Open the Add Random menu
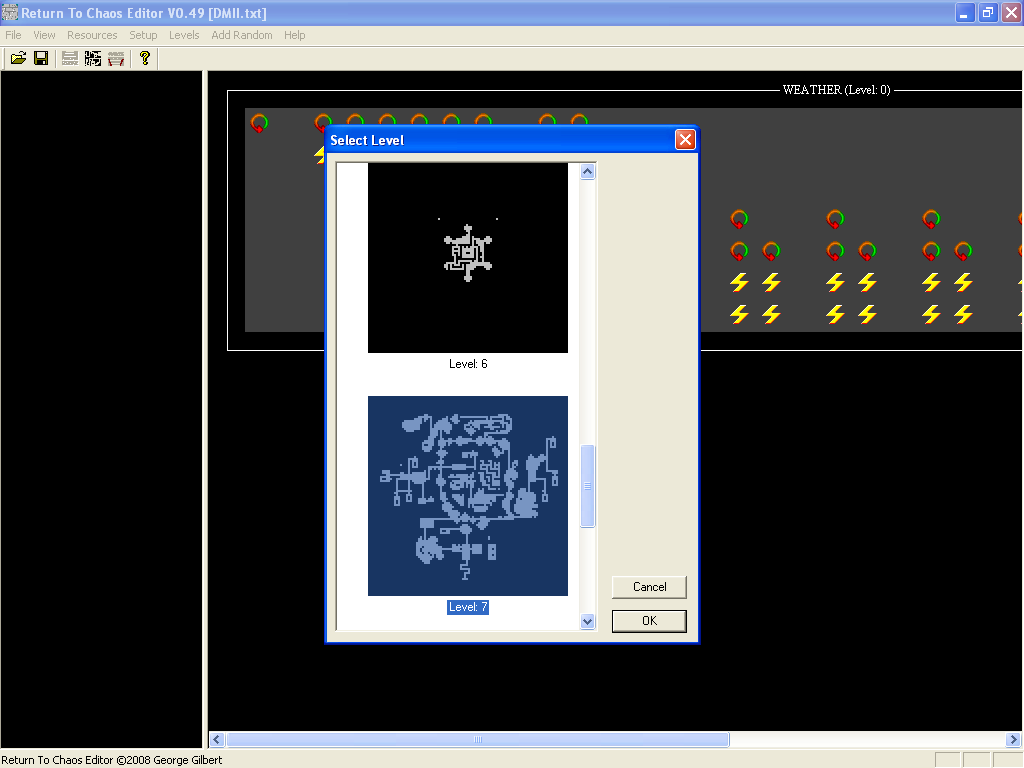Screen dimensions: 1024x768 tap(241, 35)
